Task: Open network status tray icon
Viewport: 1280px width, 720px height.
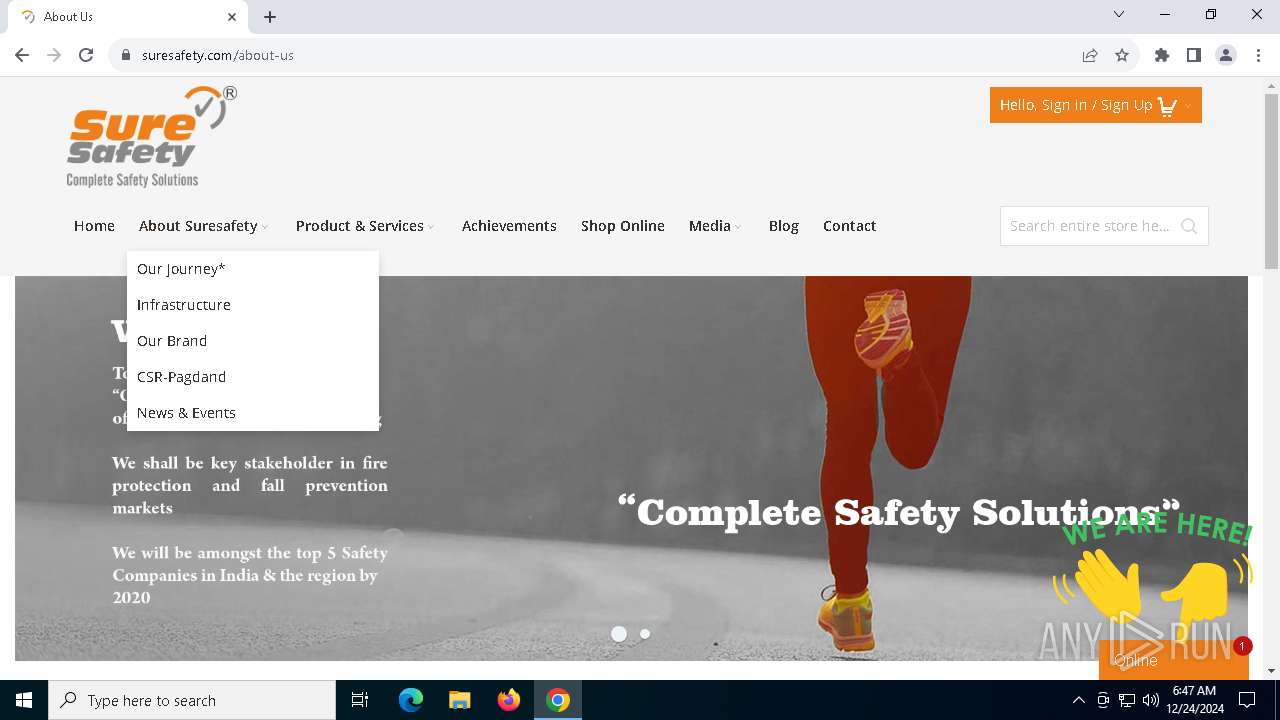Action: coord(1127,700)
